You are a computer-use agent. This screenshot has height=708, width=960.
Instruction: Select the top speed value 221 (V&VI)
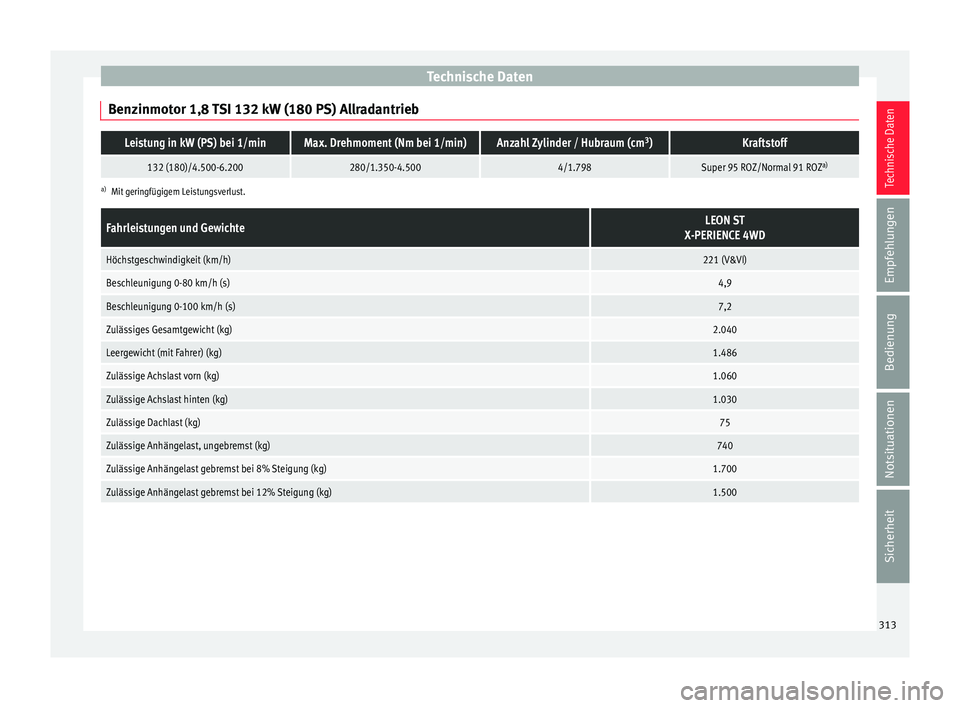click(x=725, y=260)
